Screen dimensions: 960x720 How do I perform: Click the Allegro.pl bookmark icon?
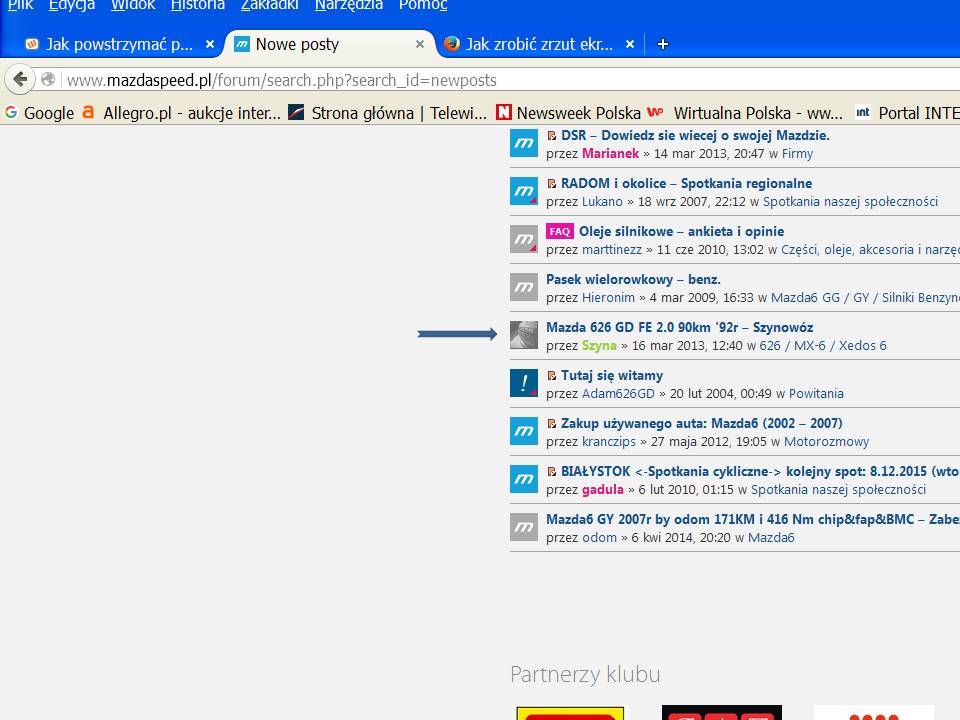coord(89,113)
